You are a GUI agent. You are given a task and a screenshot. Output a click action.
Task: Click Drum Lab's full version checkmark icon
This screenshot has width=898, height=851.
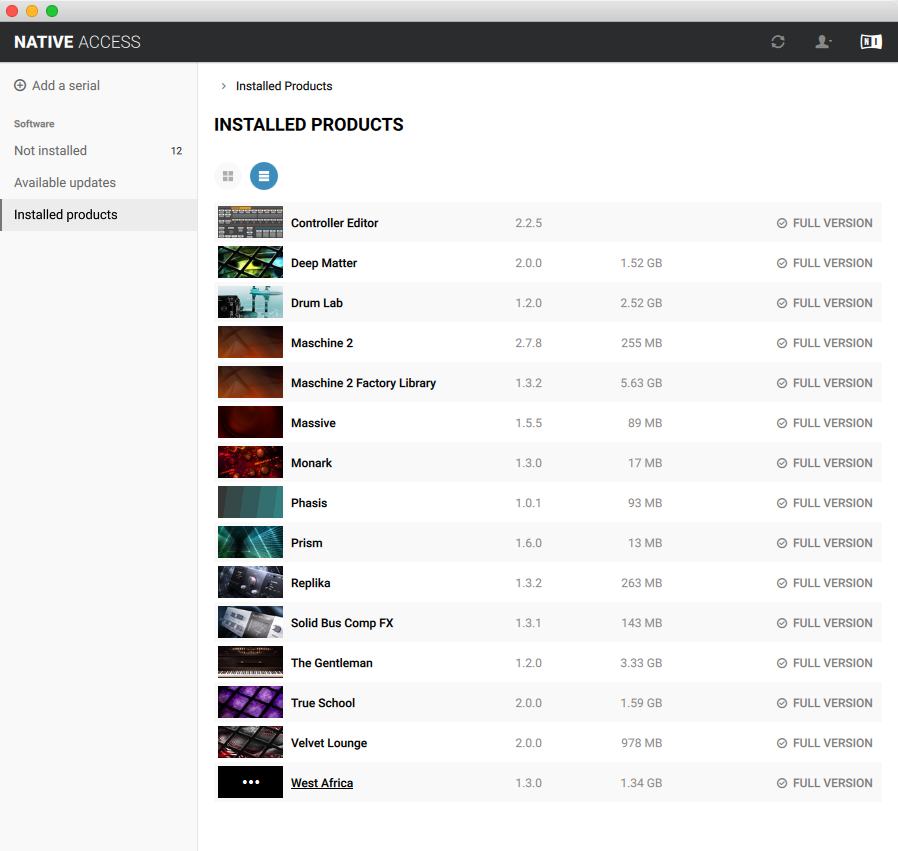coord(782,303)
